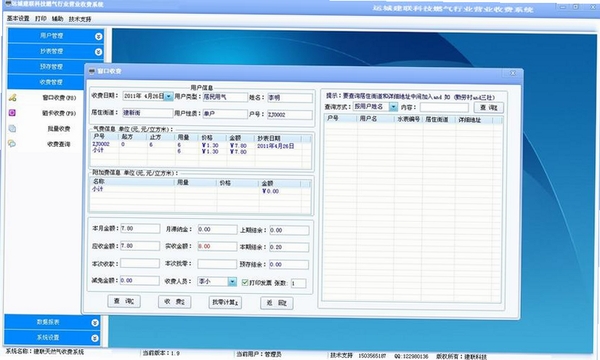
Task: Open 收费查询 in sidebar
Action: click(x=59, y=144)
